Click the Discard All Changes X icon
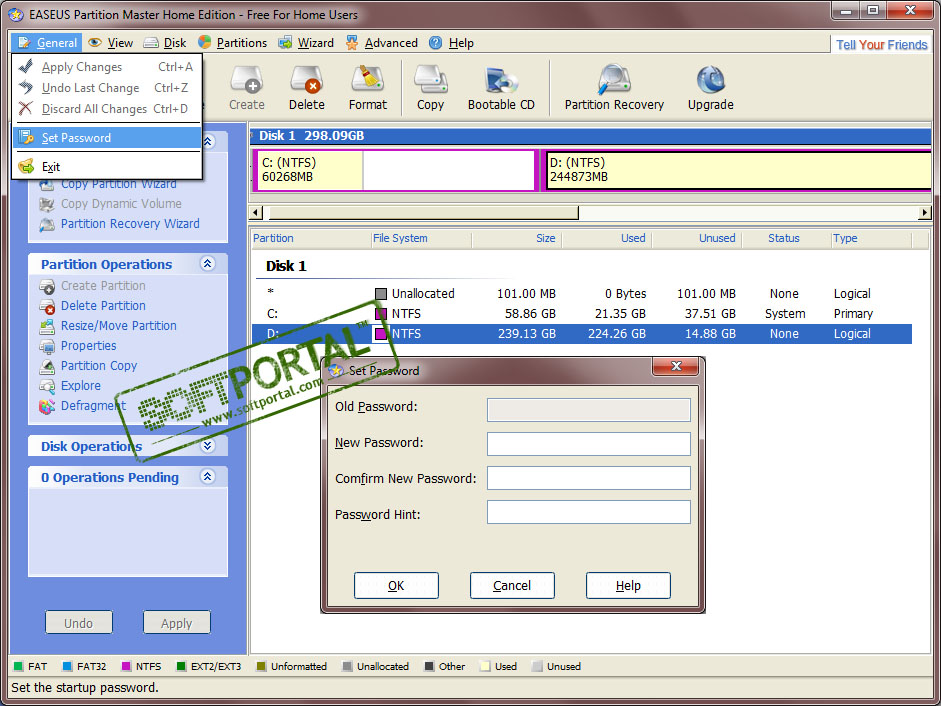 point(26,109)
